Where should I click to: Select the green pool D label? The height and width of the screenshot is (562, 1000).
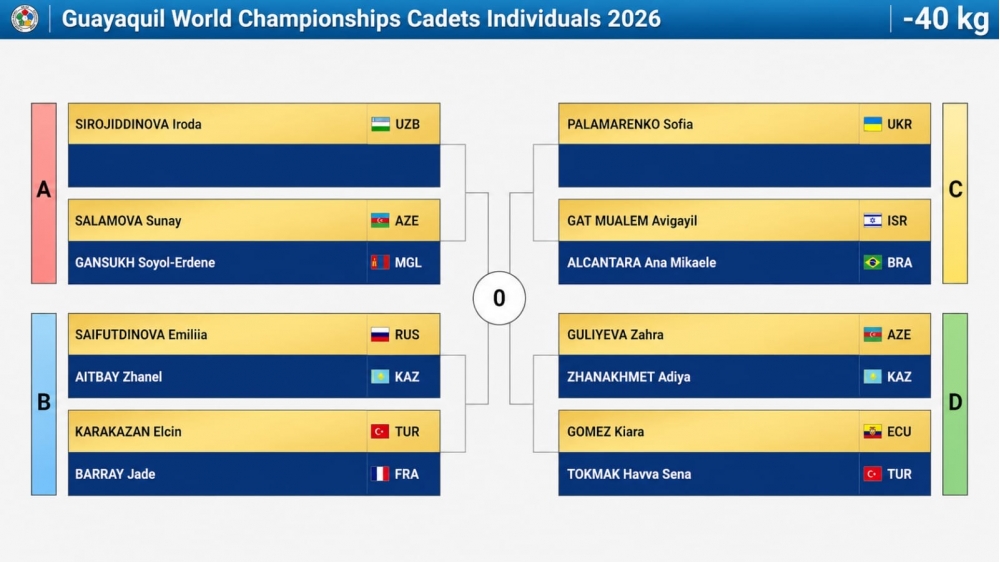click(x=955, y=404)
